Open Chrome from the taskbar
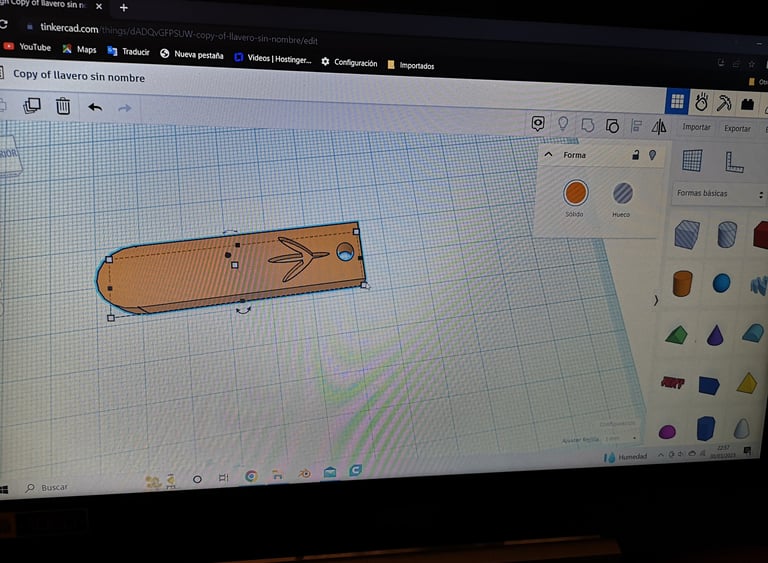Image resolution: width=768 pixels, height=563 pixels. point(251,476)
